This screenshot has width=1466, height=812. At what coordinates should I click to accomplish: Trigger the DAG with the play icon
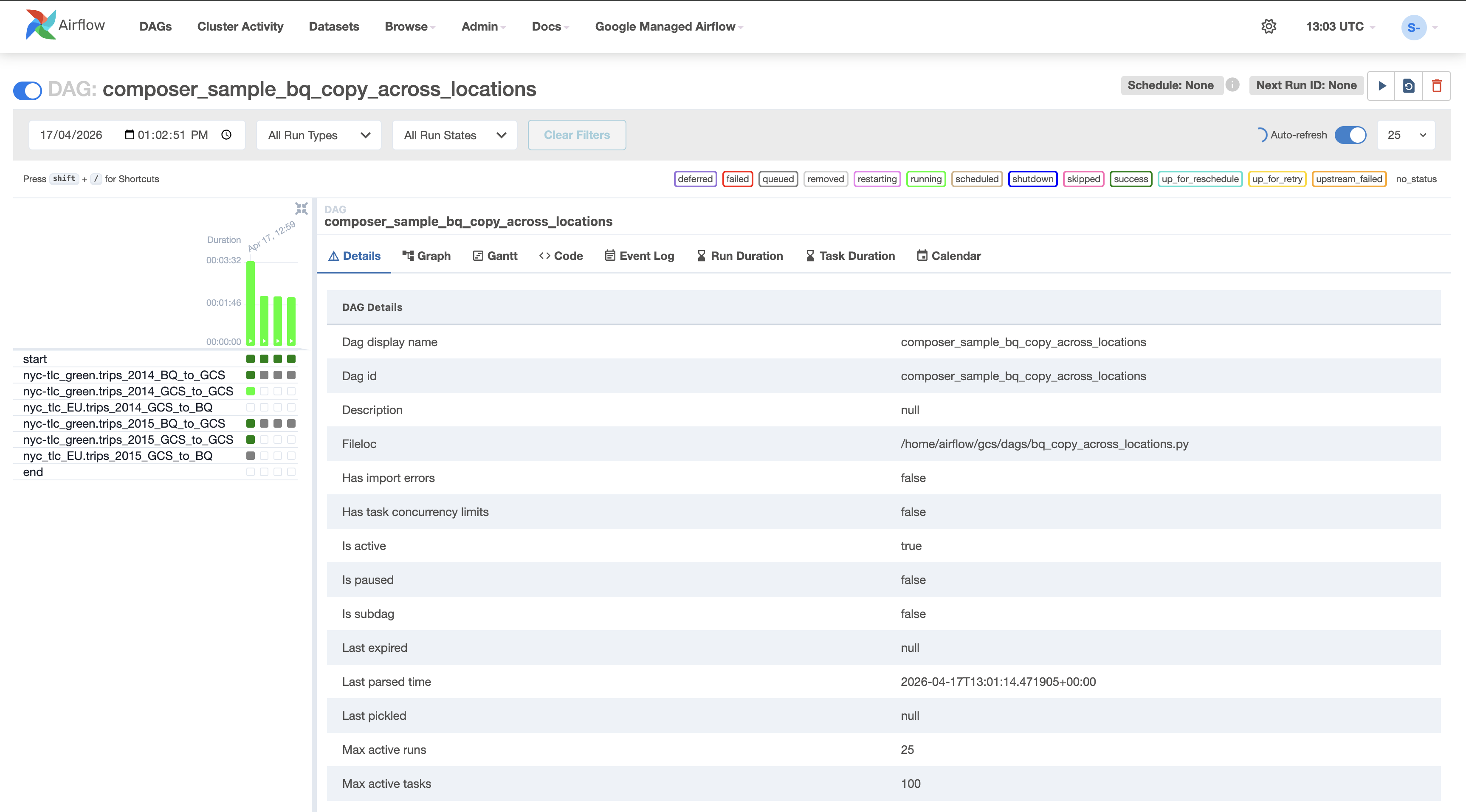pos(1381,86)
